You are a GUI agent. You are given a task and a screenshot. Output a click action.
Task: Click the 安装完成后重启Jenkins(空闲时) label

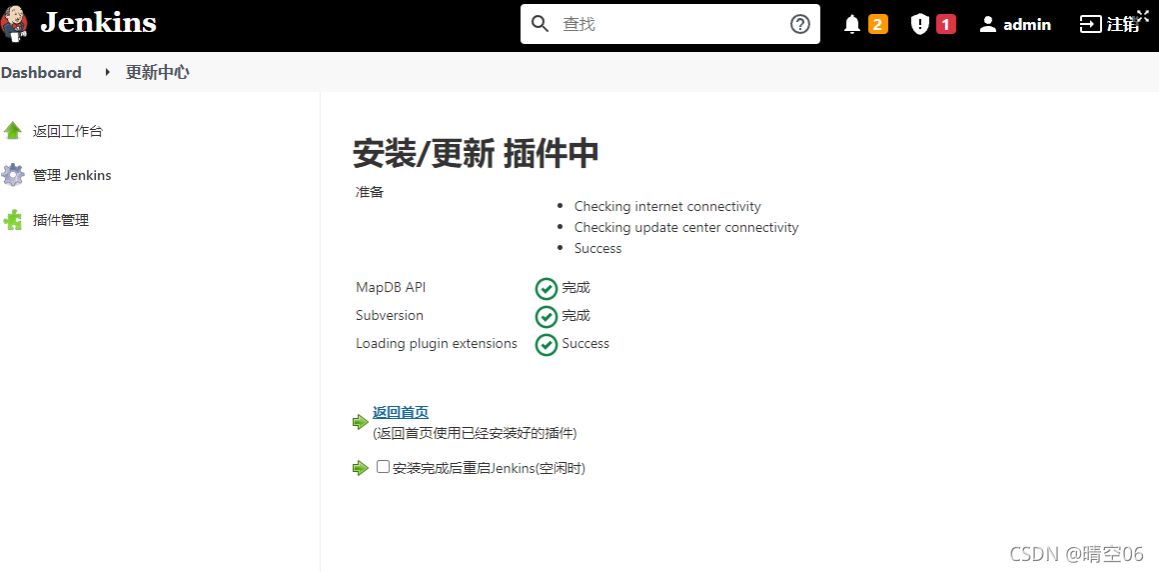(x=489, y=468)
